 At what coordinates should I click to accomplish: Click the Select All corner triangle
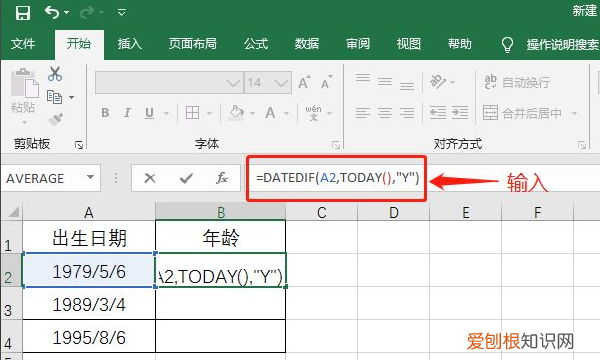click(x=13, y=212)
